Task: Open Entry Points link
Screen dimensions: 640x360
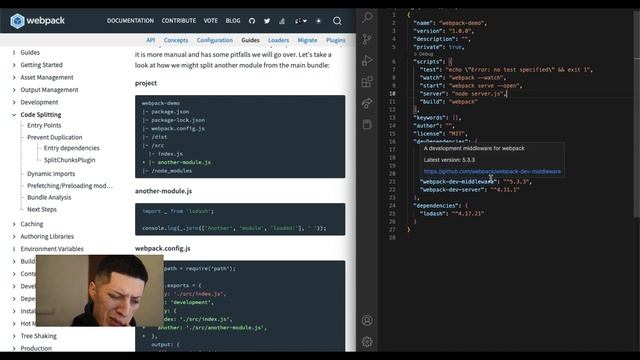Action: point(44,125)
